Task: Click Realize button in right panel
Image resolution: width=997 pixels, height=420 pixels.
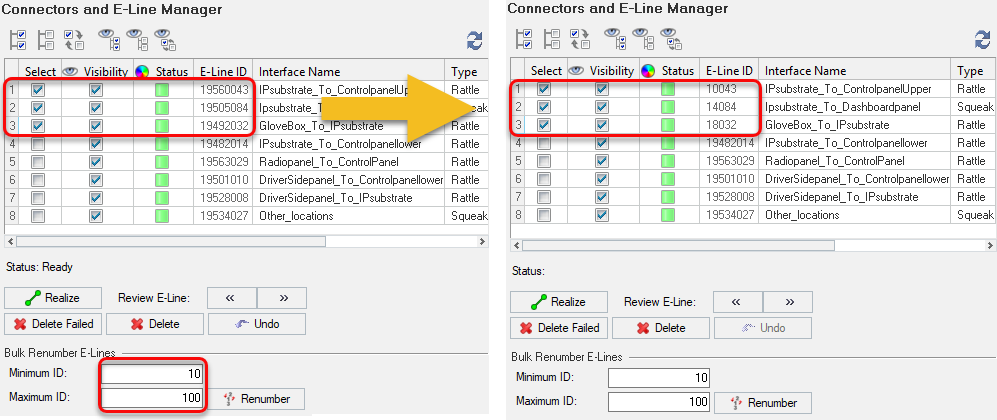Action: click(559, 302)
